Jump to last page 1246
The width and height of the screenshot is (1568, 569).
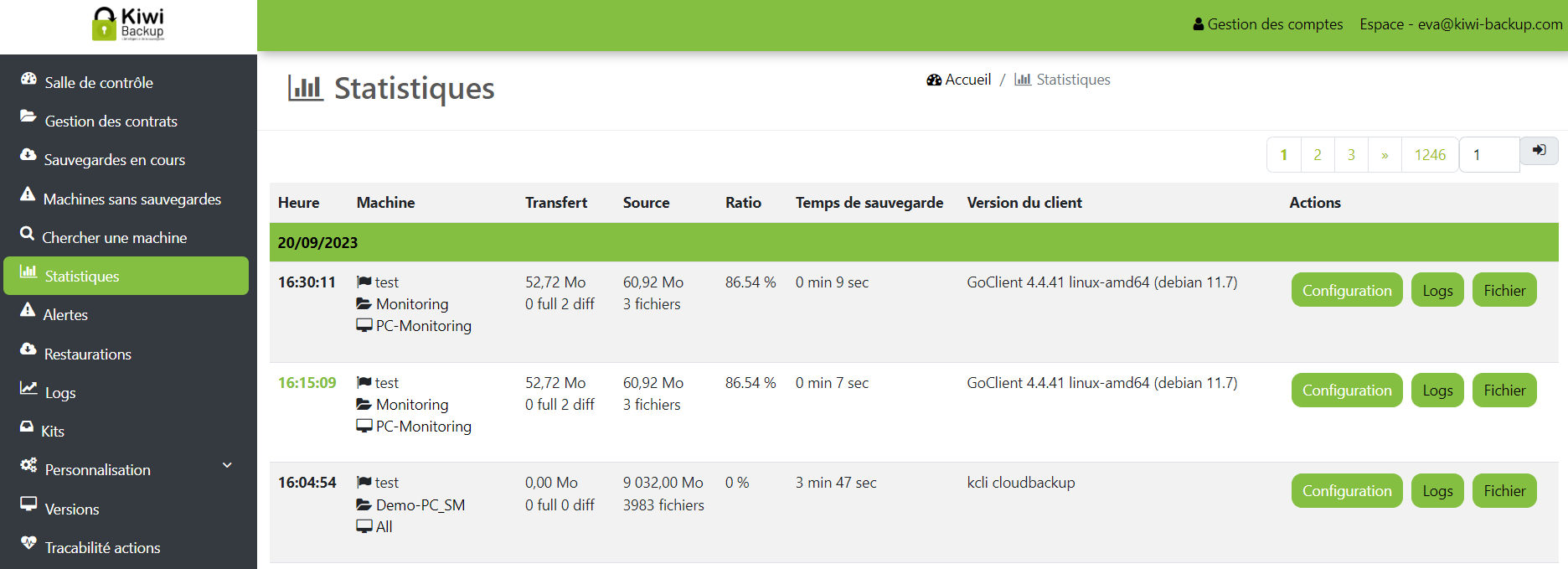[1430, 154]
